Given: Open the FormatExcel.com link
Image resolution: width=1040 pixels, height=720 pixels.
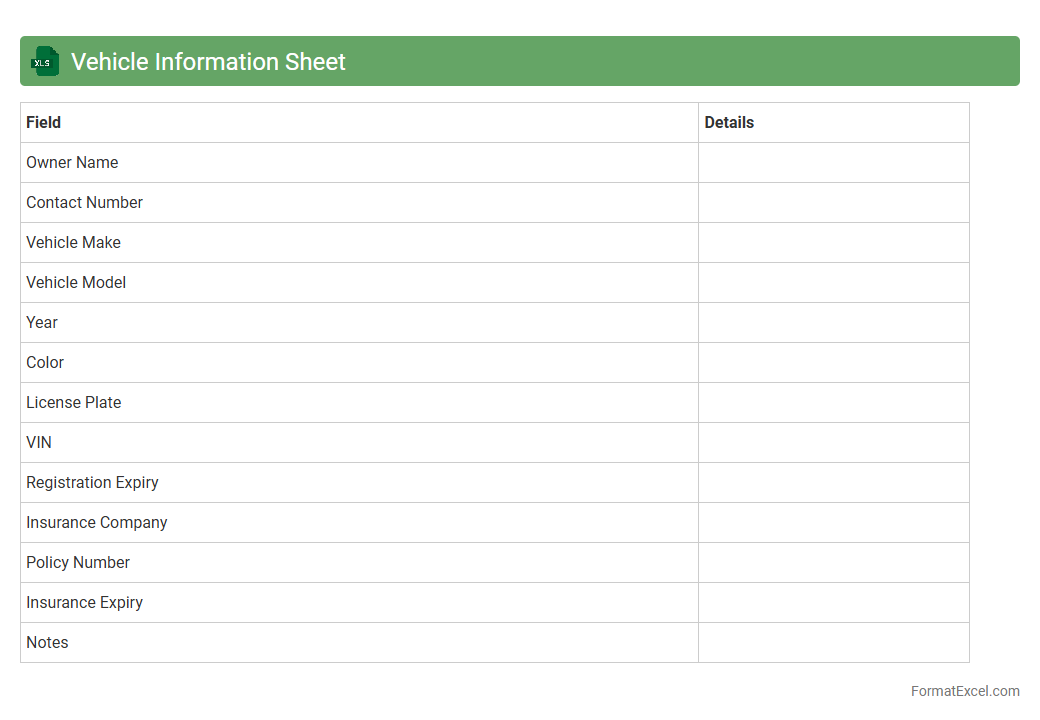Looking at the screenshot, I should pos(965,691).
